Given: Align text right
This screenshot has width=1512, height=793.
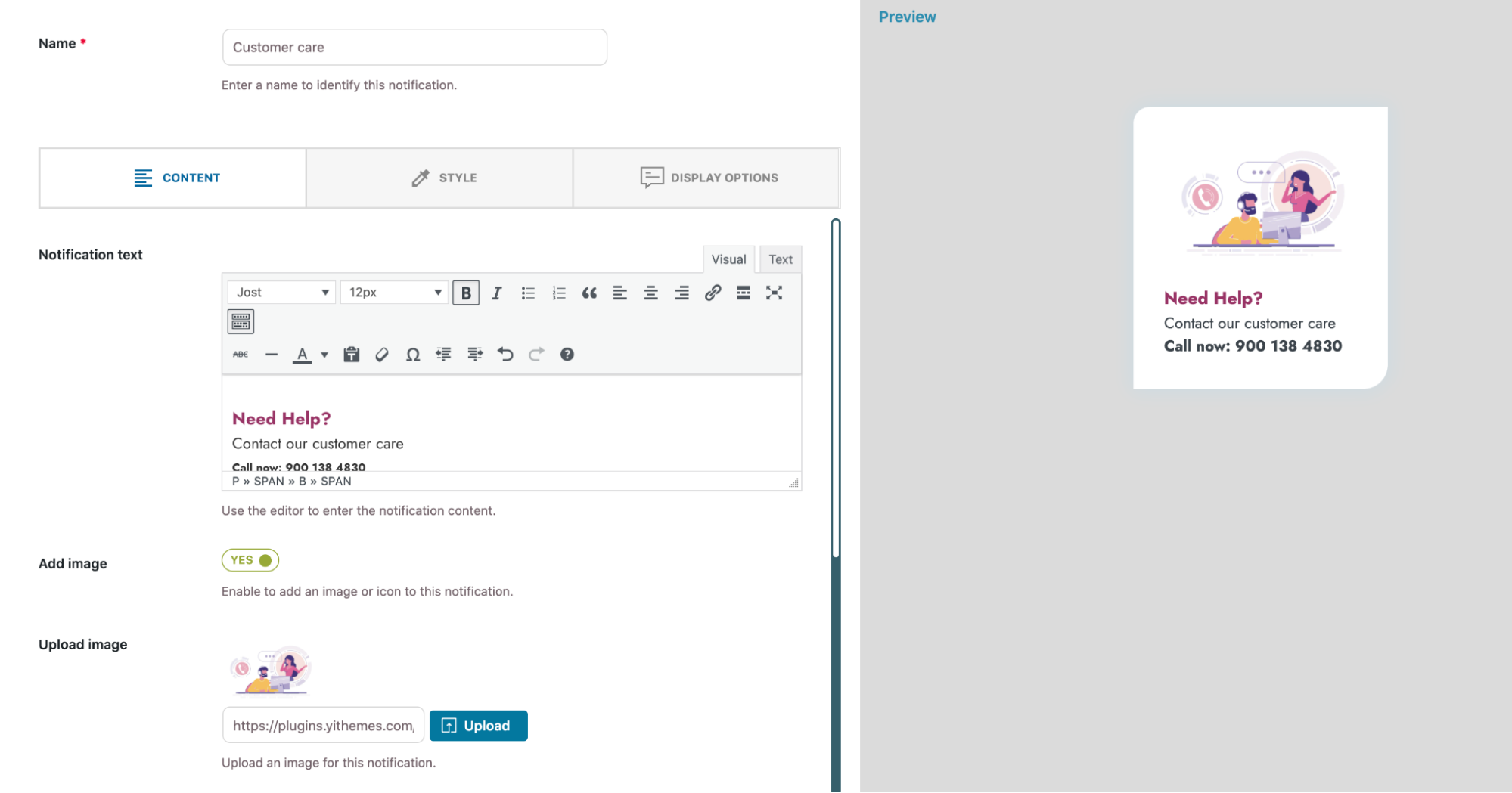Looking at the screenshot, I should tap(681, 293).
